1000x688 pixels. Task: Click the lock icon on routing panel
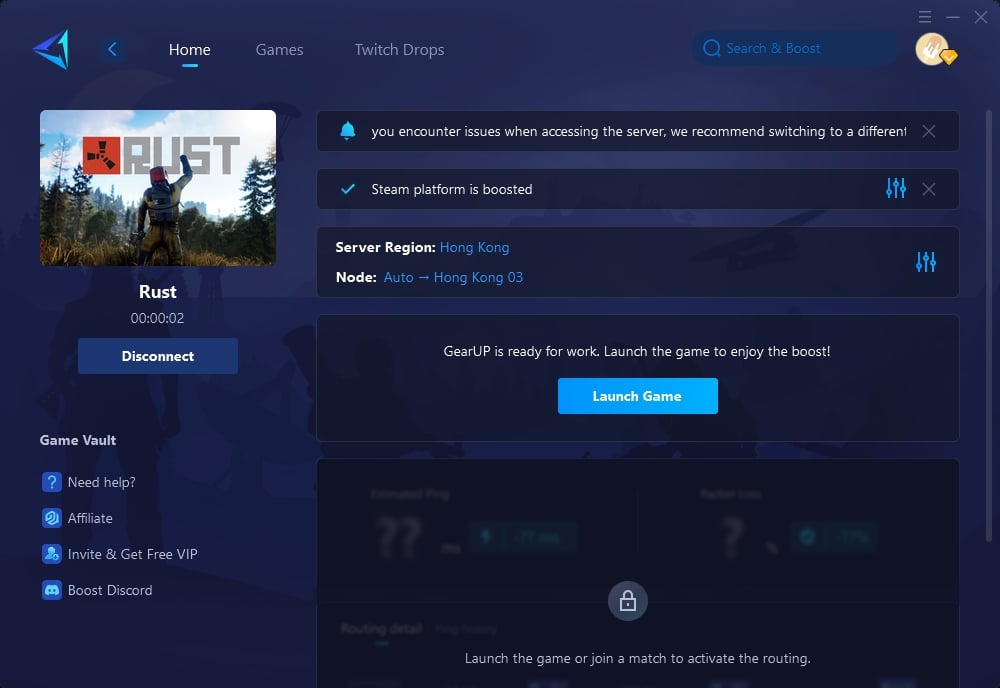628,601
